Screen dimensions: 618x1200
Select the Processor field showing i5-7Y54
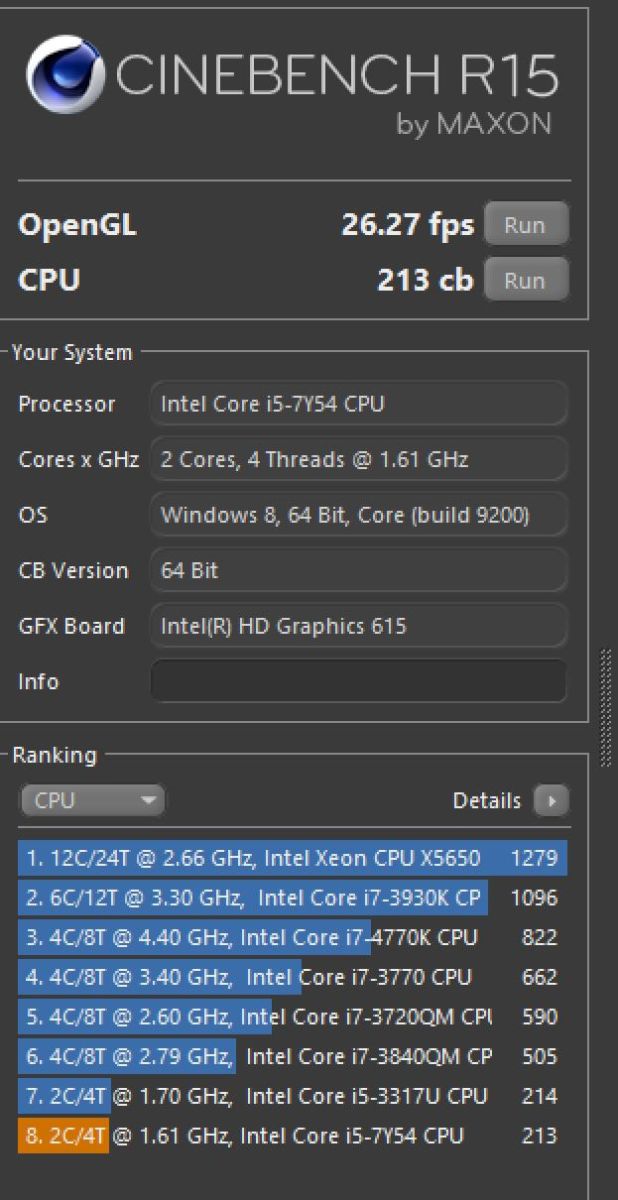click(x=358, y=404)
